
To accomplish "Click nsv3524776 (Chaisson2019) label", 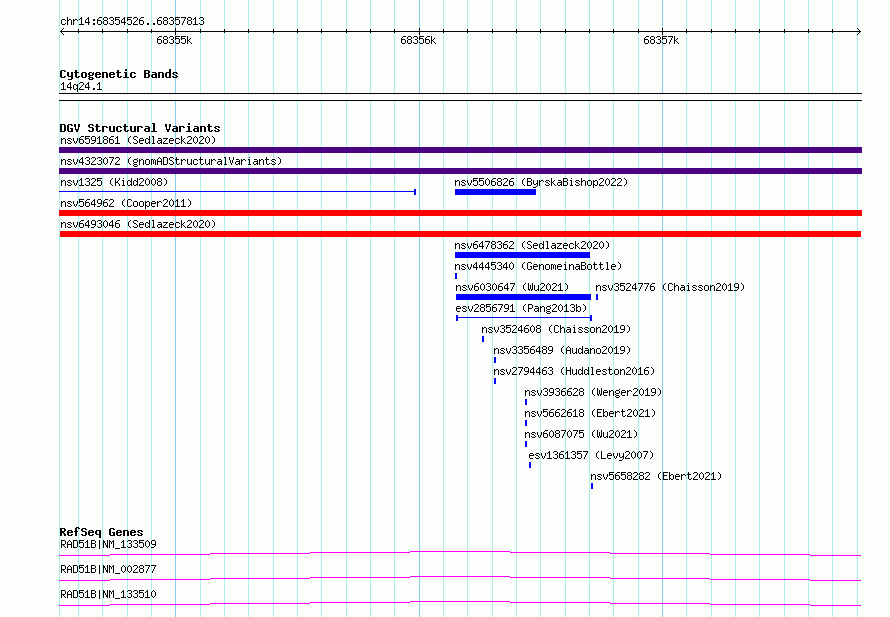I will pyautogui.click(x=670, y=287).
